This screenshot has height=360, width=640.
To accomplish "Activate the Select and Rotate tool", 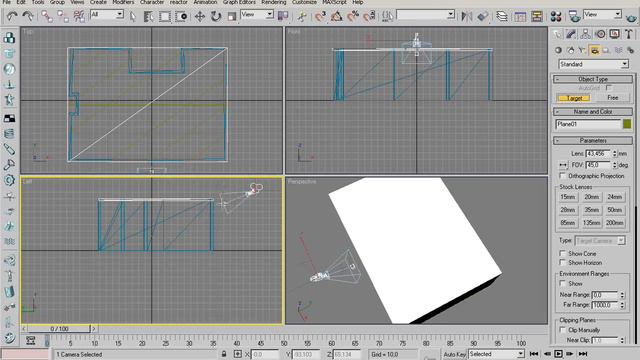I will click(216, 16).
